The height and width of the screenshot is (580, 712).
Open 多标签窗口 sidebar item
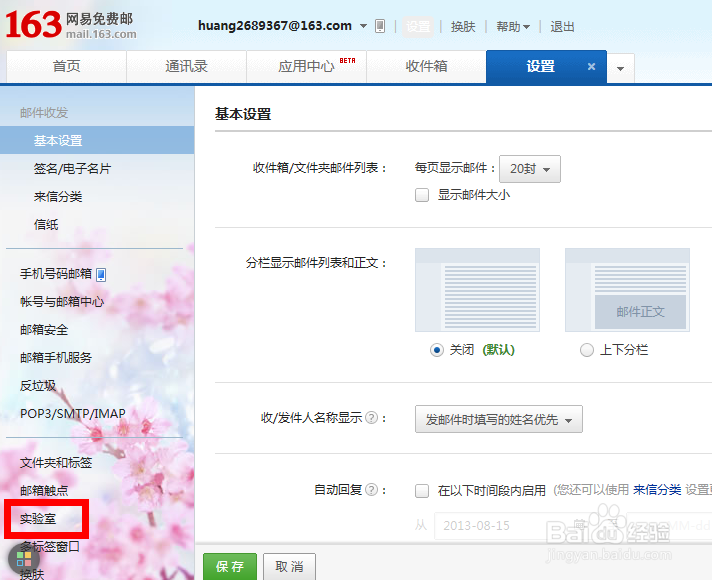click(x=50, y=546)
